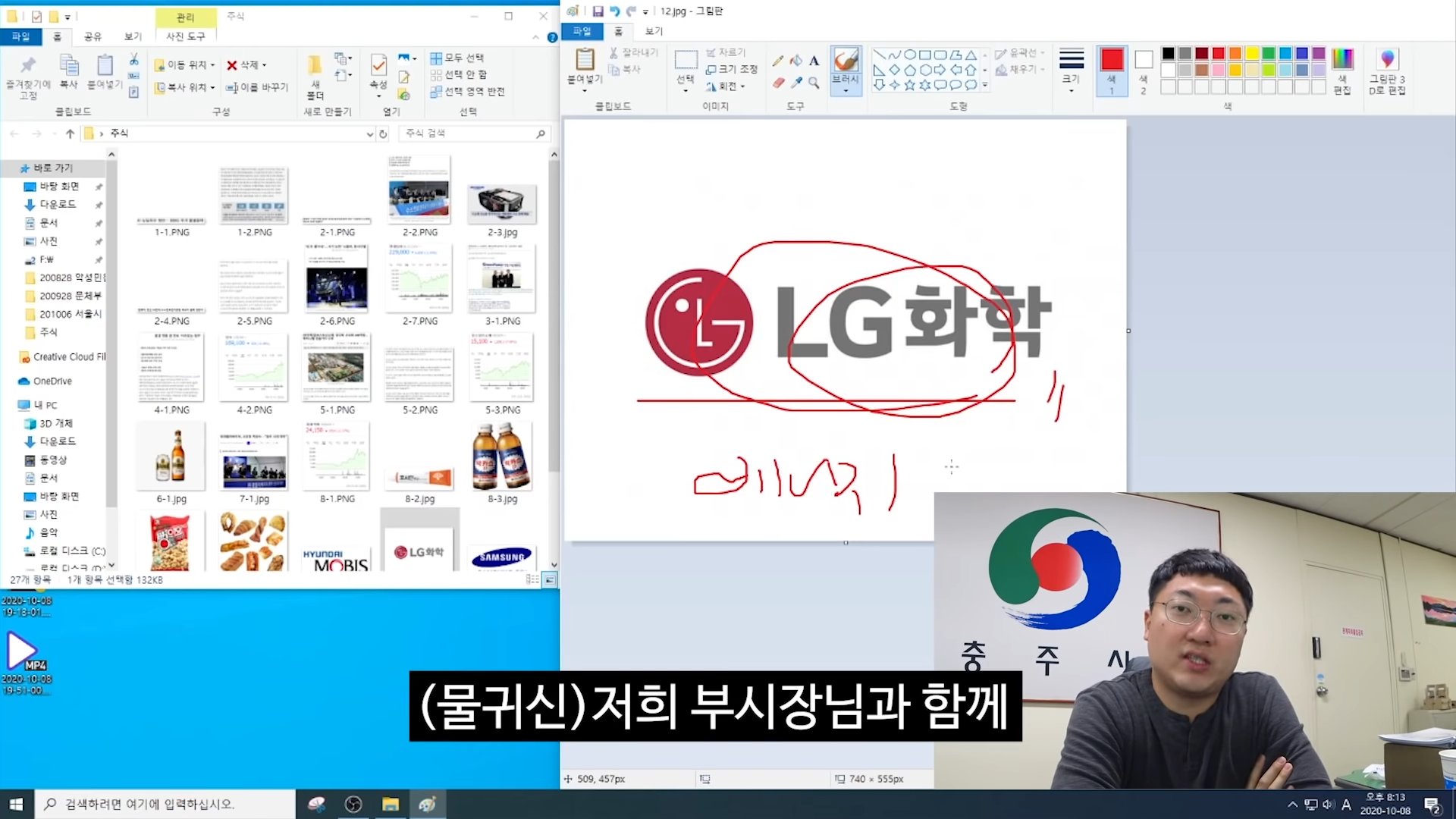Viewport: 1456px width, 819px height.
Task: Select the Pencil tool in Paint
Action: pyautogui.click(x=778, y=61)
